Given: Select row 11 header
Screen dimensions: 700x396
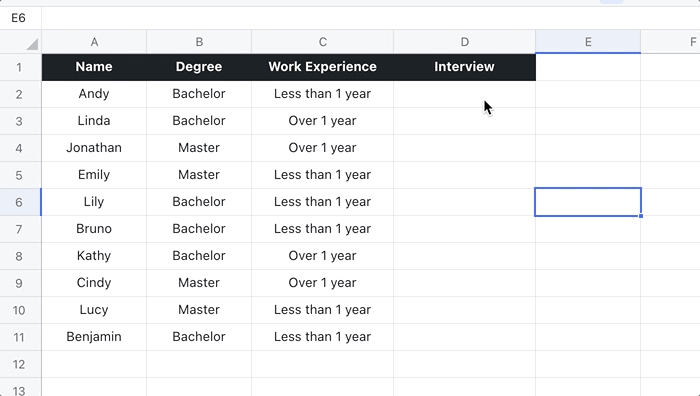Looking at the screenshot, I should click(x=21, y=337).
